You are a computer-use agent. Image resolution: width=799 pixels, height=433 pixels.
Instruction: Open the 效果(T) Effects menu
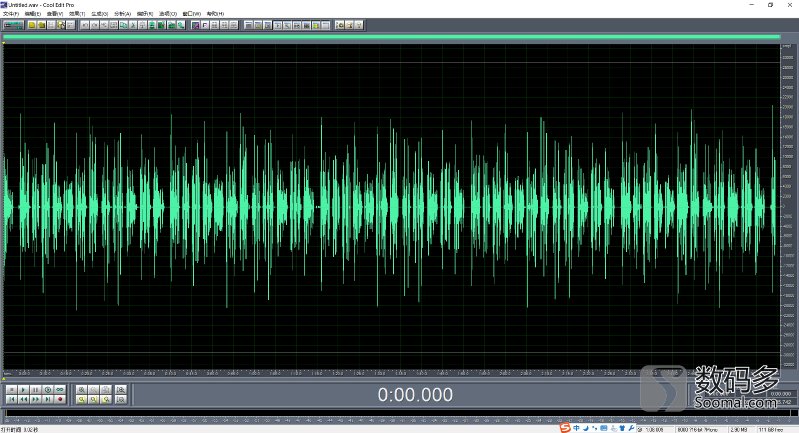click(74, 14)
